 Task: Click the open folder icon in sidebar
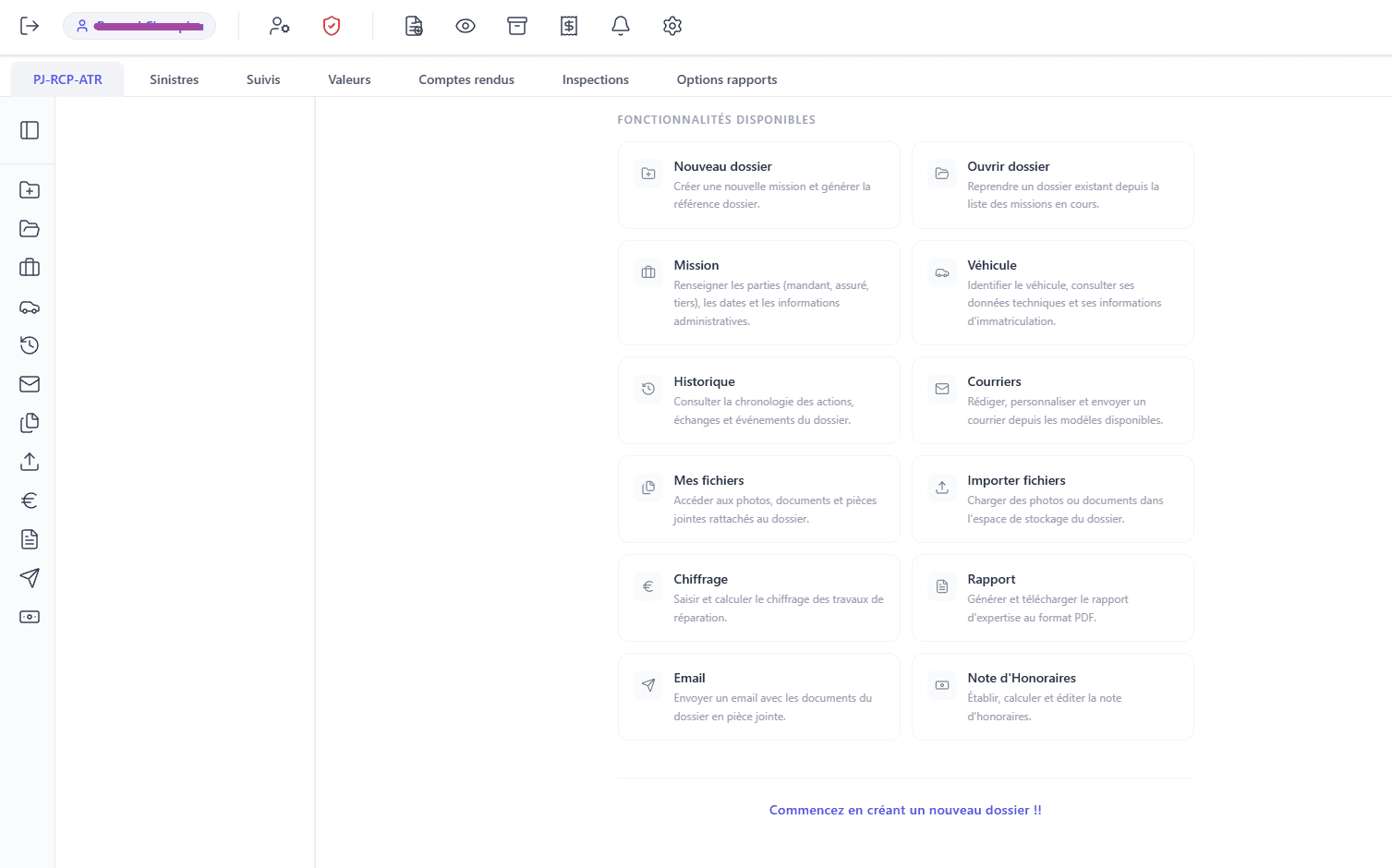tap(30, 229)
